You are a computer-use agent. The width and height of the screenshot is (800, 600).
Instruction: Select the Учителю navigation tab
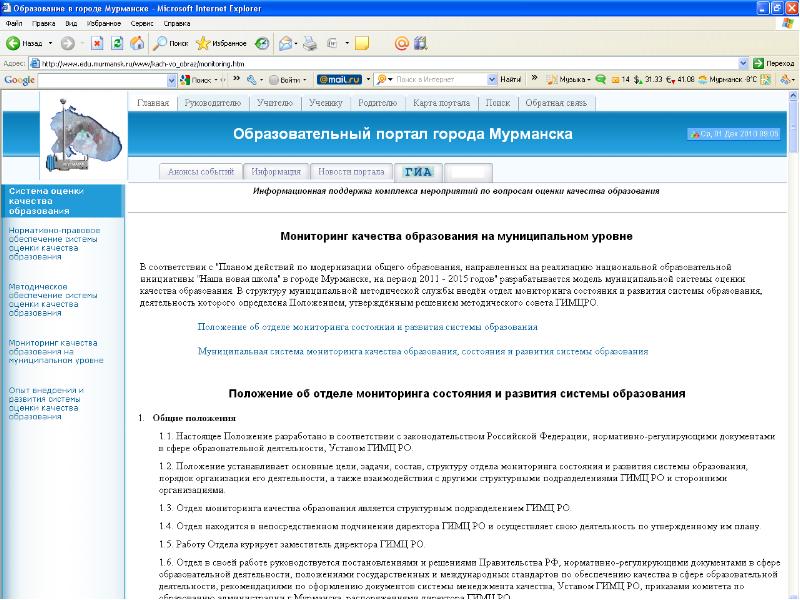(x=274, y=102)
